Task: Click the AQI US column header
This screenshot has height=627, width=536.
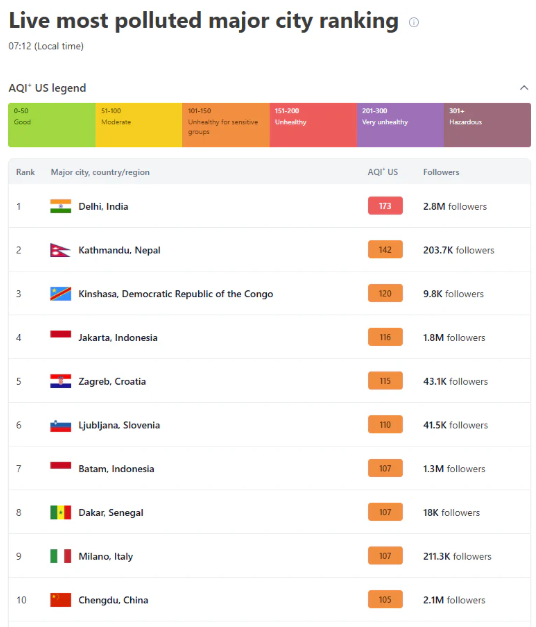Action: coord(383,172)
